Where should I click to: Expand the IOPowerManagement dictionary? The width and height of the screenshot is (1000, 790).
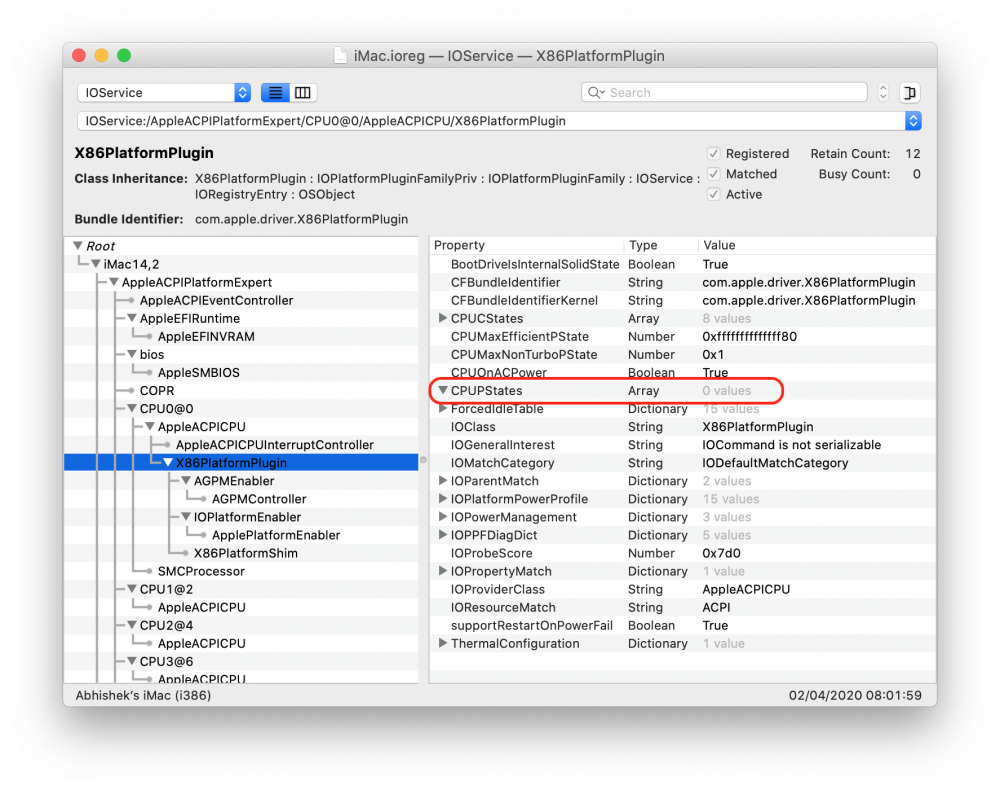point(443,517)
